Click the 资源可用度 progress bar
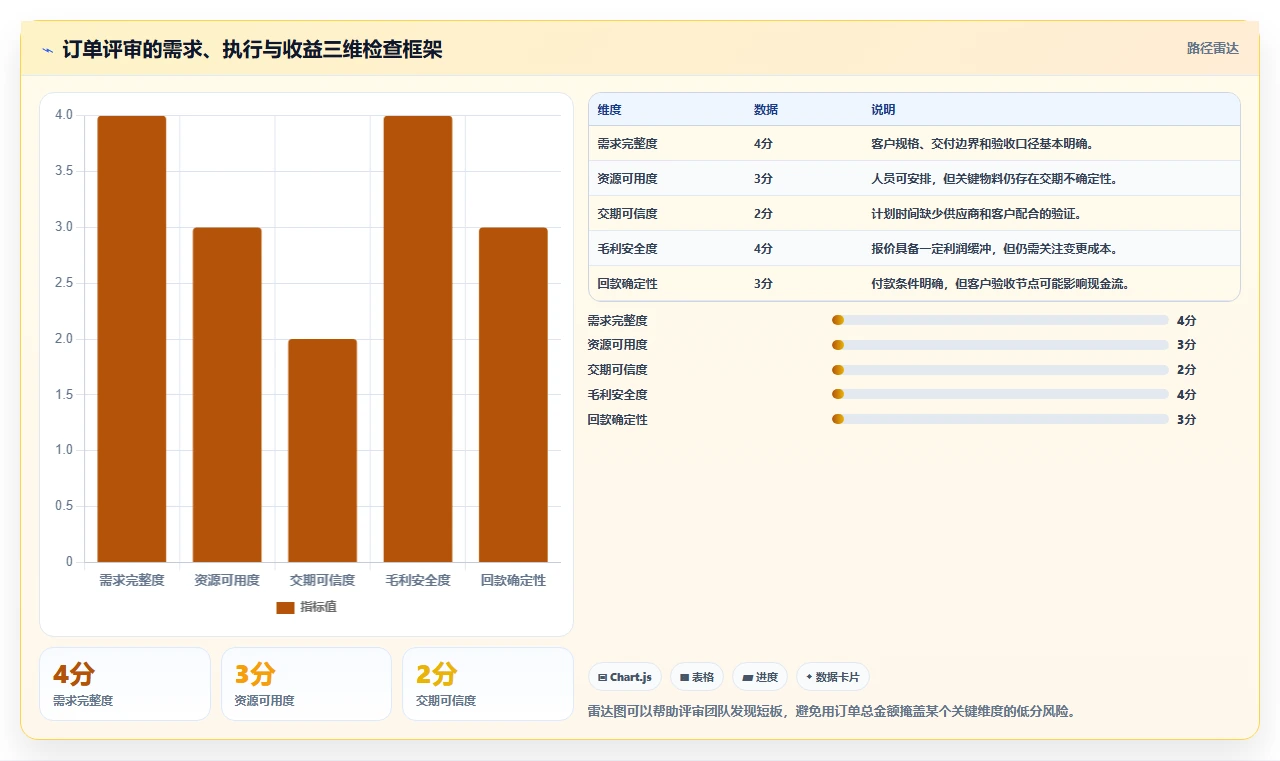This screenshot has width=1280, height=761. coord(1000,345)
